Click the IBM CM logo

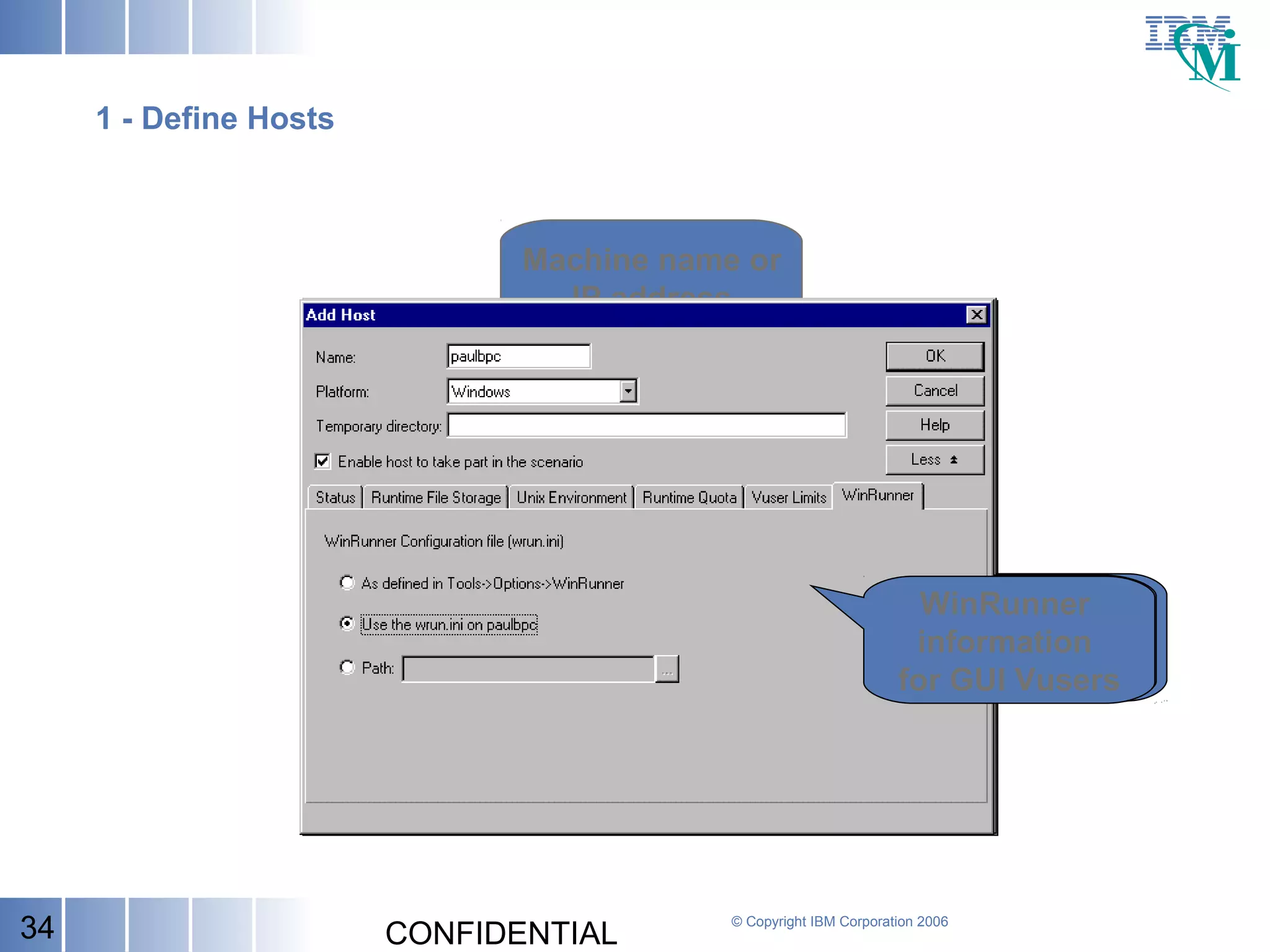pos(1192,53)
